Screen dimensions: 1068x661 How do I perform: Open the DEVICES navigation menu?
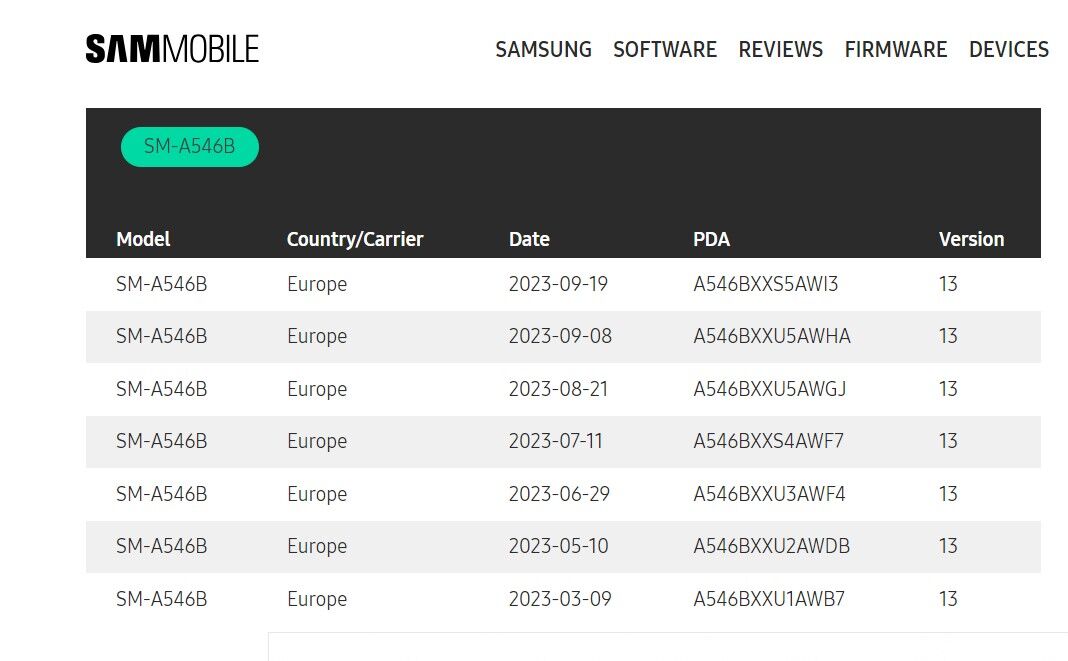coord(1009,50)
